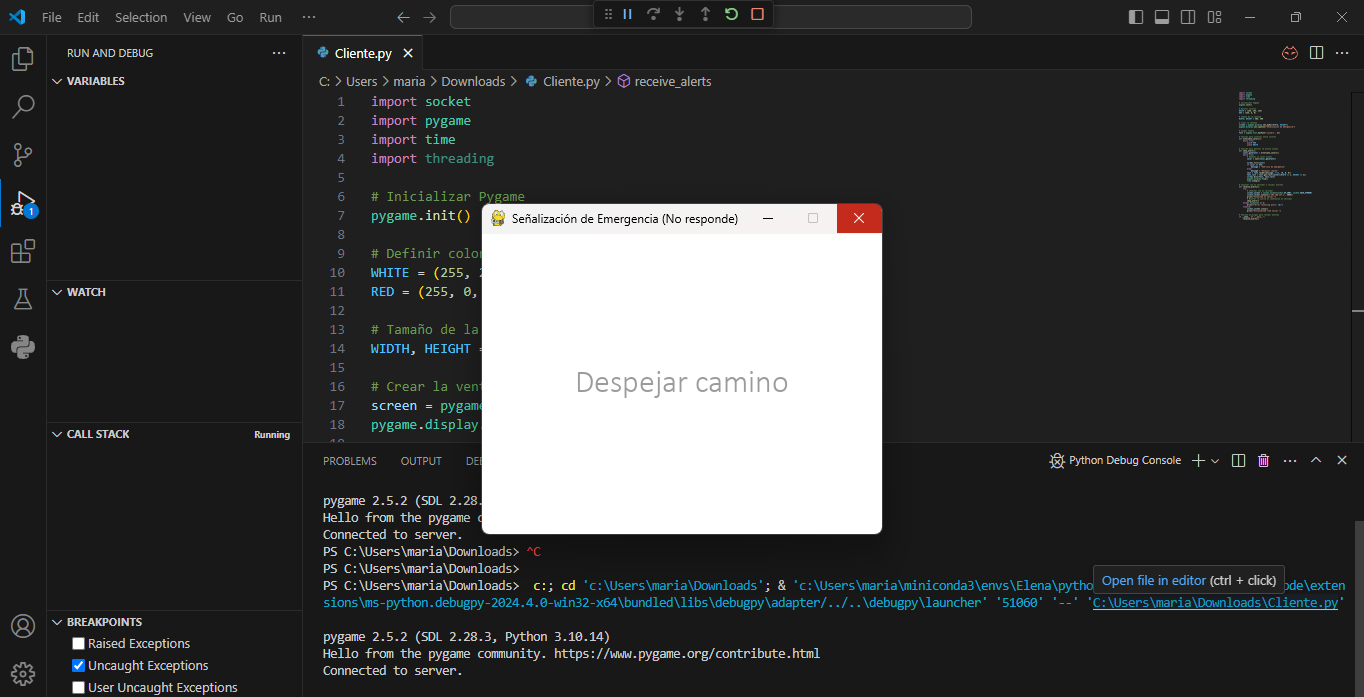Viewport: 1364px width, 697px height.
Task: Click the Cliente.py path link in terminal
Action: (1214, 603)
